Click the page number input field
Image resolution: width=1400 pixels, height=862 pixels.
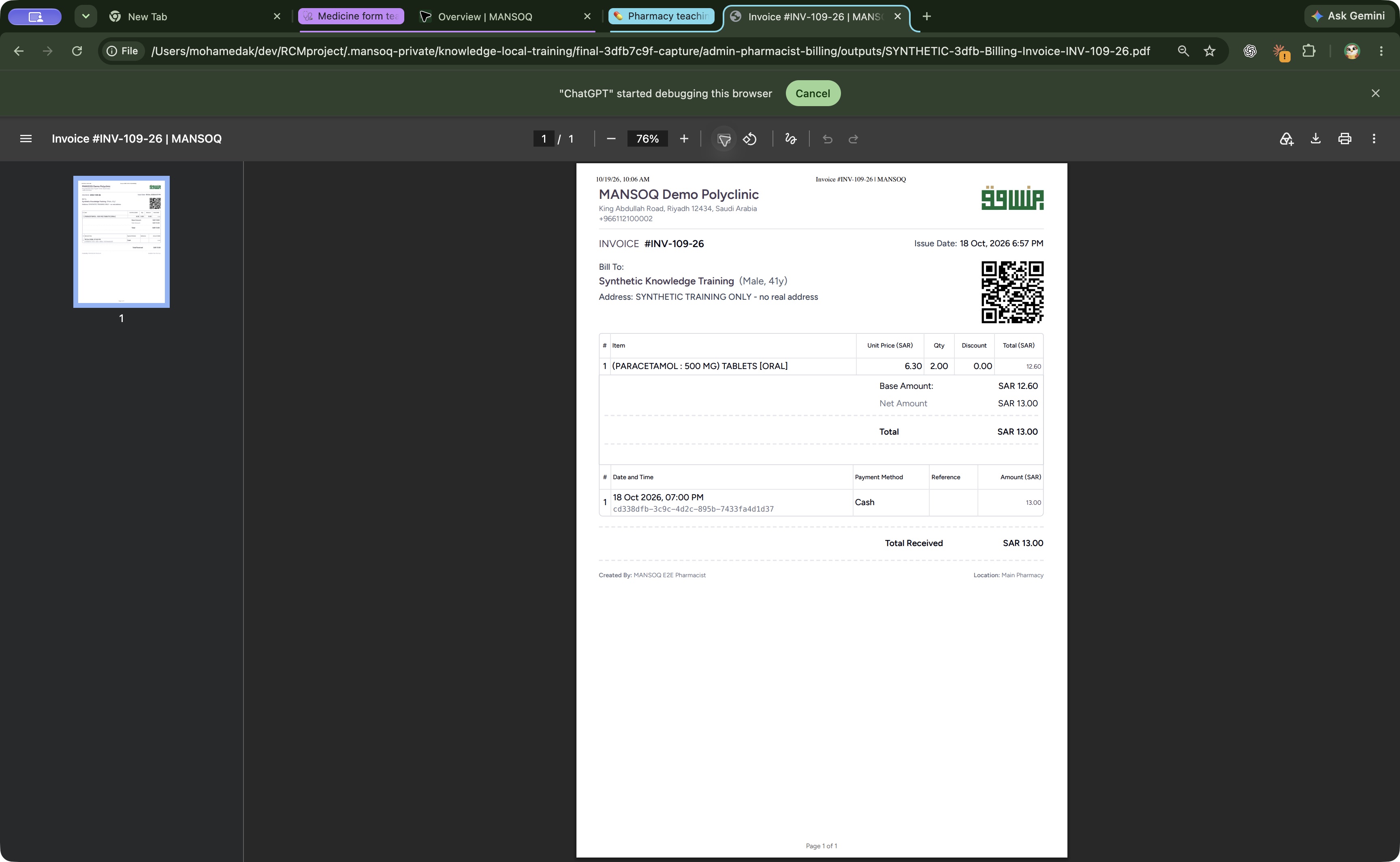click(544, 139)
